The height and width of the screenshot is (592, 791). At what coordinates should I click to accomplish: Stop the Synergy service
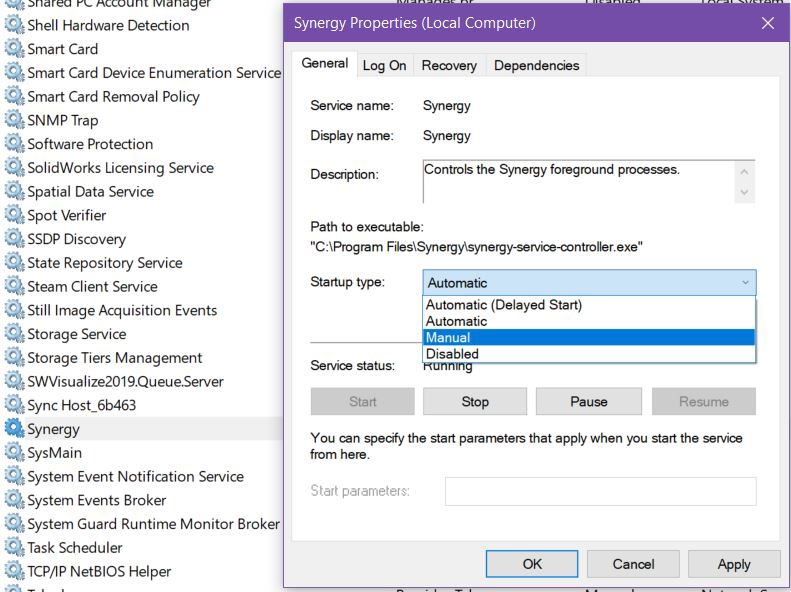pos(475,401)
